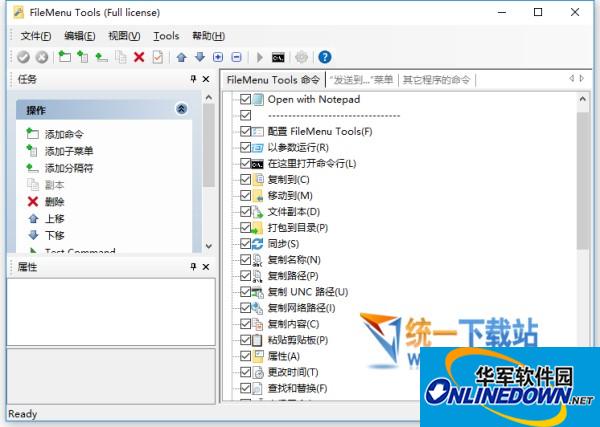Click the Expand All plus toolbar icon
This screenshot has width=600, height=427.
point(218,57)
